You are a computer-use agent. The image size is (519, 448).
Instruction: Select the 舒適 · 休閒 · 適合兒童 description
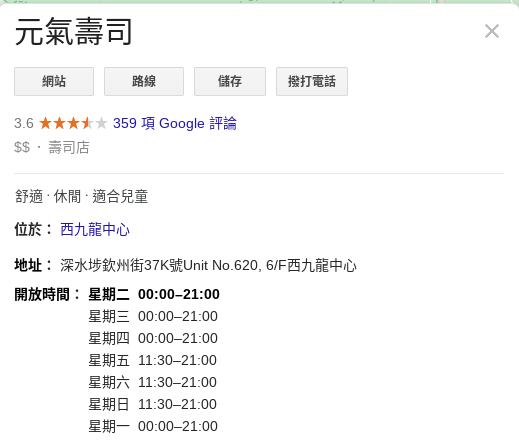pos(81,196)
